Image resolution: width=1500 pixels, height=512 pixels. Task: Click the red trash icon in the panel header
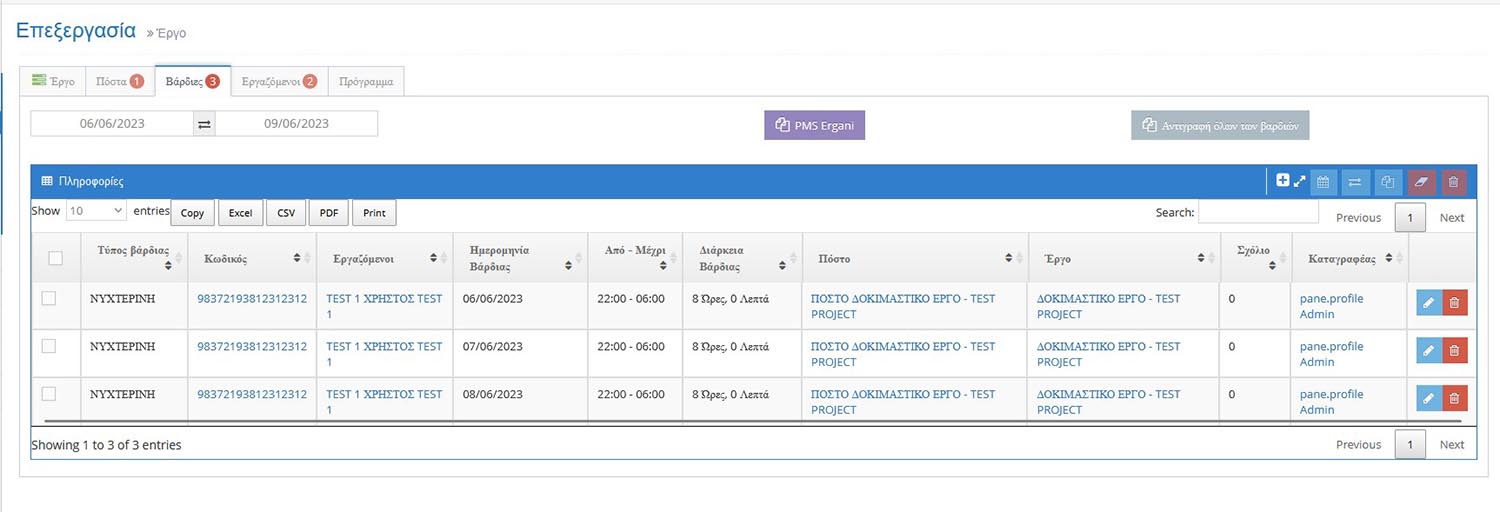(x=1454, y=182)
